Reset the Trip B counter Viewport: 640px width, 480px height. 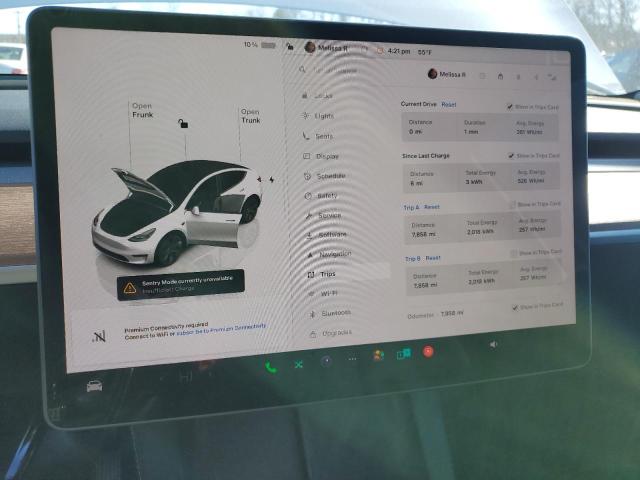point(433,258)
